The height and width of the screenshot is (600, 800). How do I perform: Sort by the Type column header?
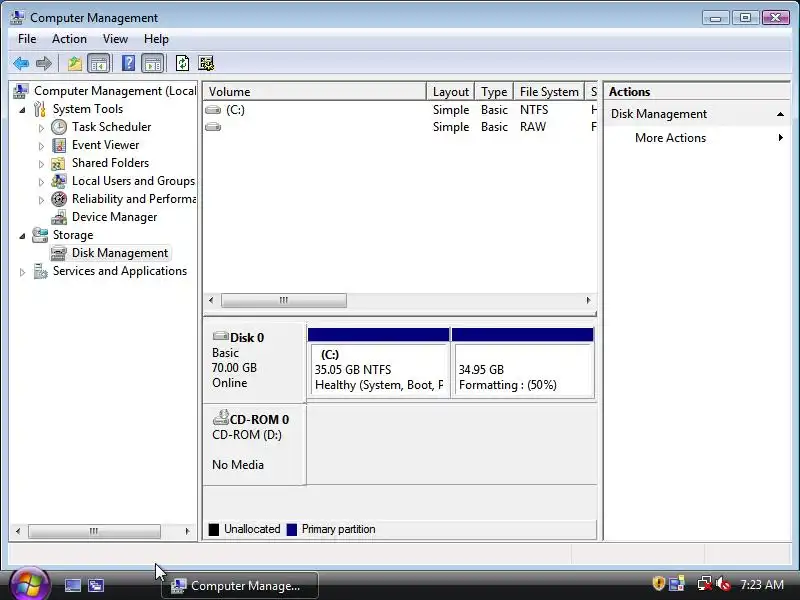click(x=494, y=92)
